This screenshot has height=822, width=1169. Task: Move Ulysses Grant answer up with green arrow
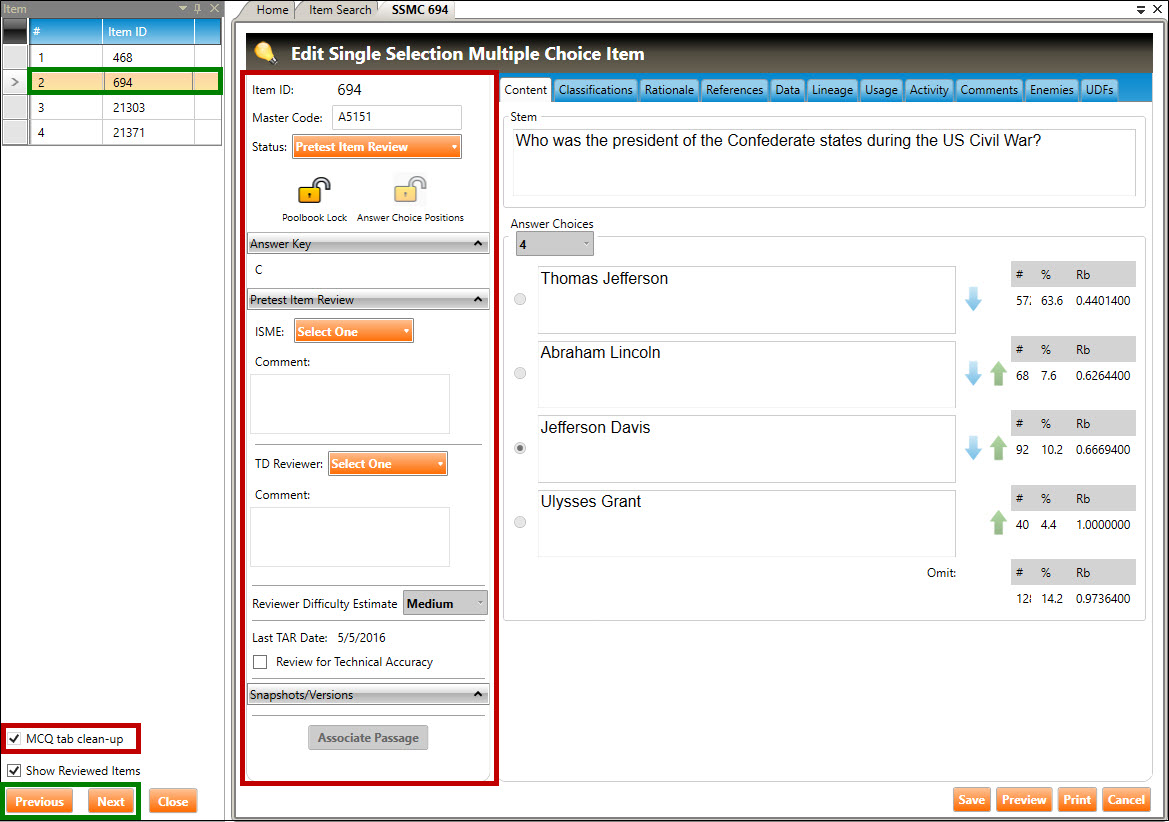[x=997, y=522]
